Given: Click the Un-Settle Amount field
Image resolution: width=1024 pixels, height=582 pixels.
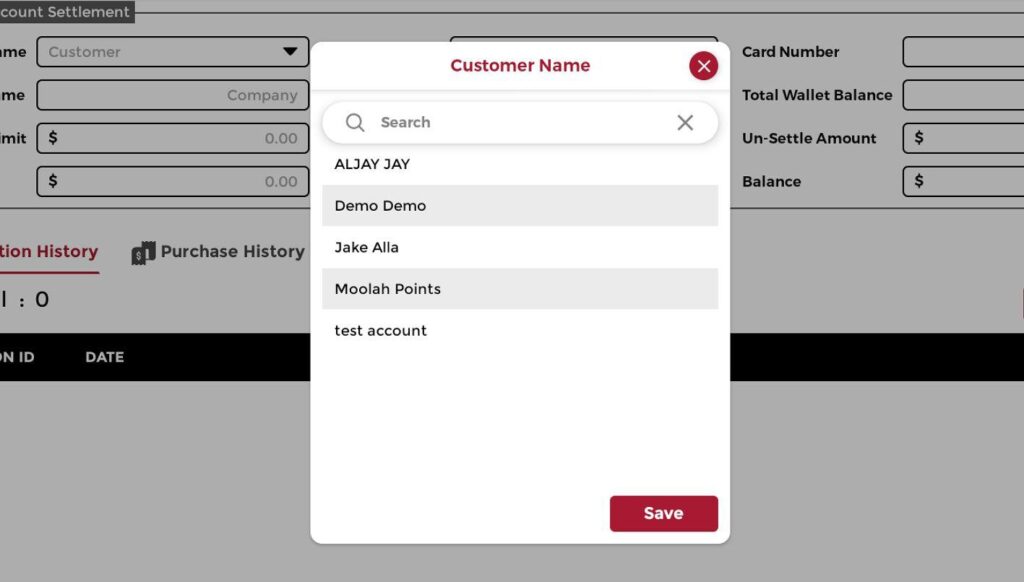Looking at the screenshot, I should pos(962,138).
